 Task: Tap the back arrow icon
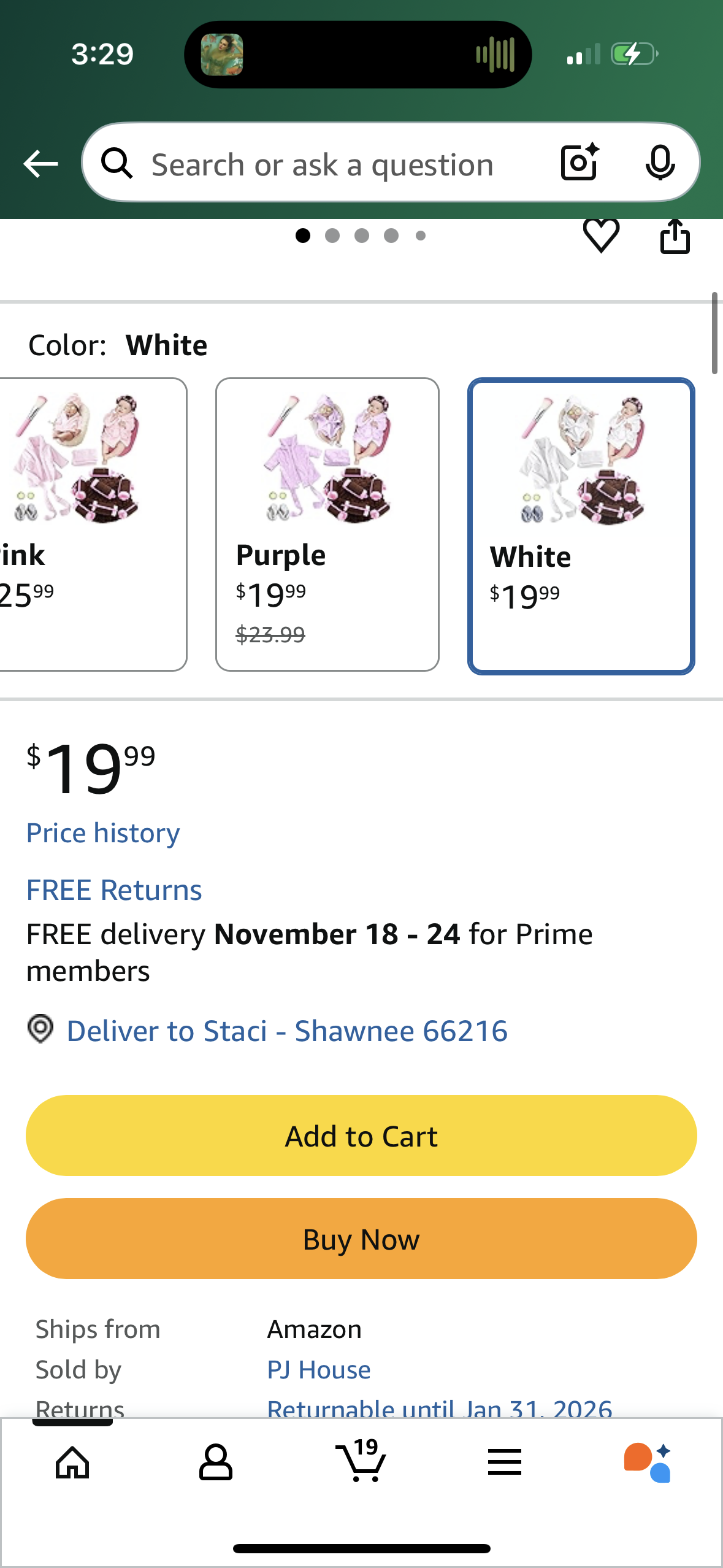coord(40,164)
